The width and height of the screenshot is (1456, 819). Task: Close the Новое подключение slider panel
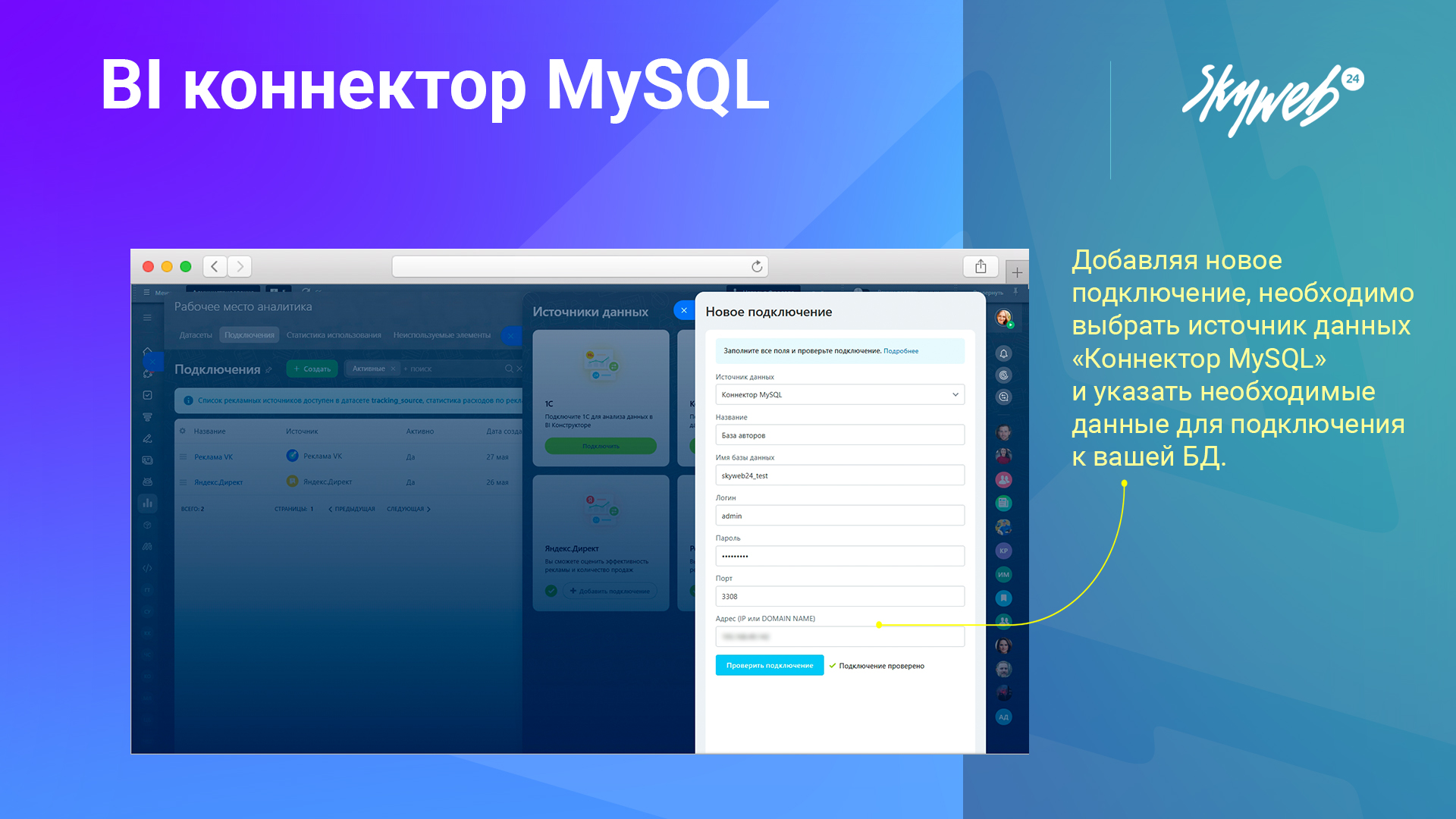[x=684, y=310]
